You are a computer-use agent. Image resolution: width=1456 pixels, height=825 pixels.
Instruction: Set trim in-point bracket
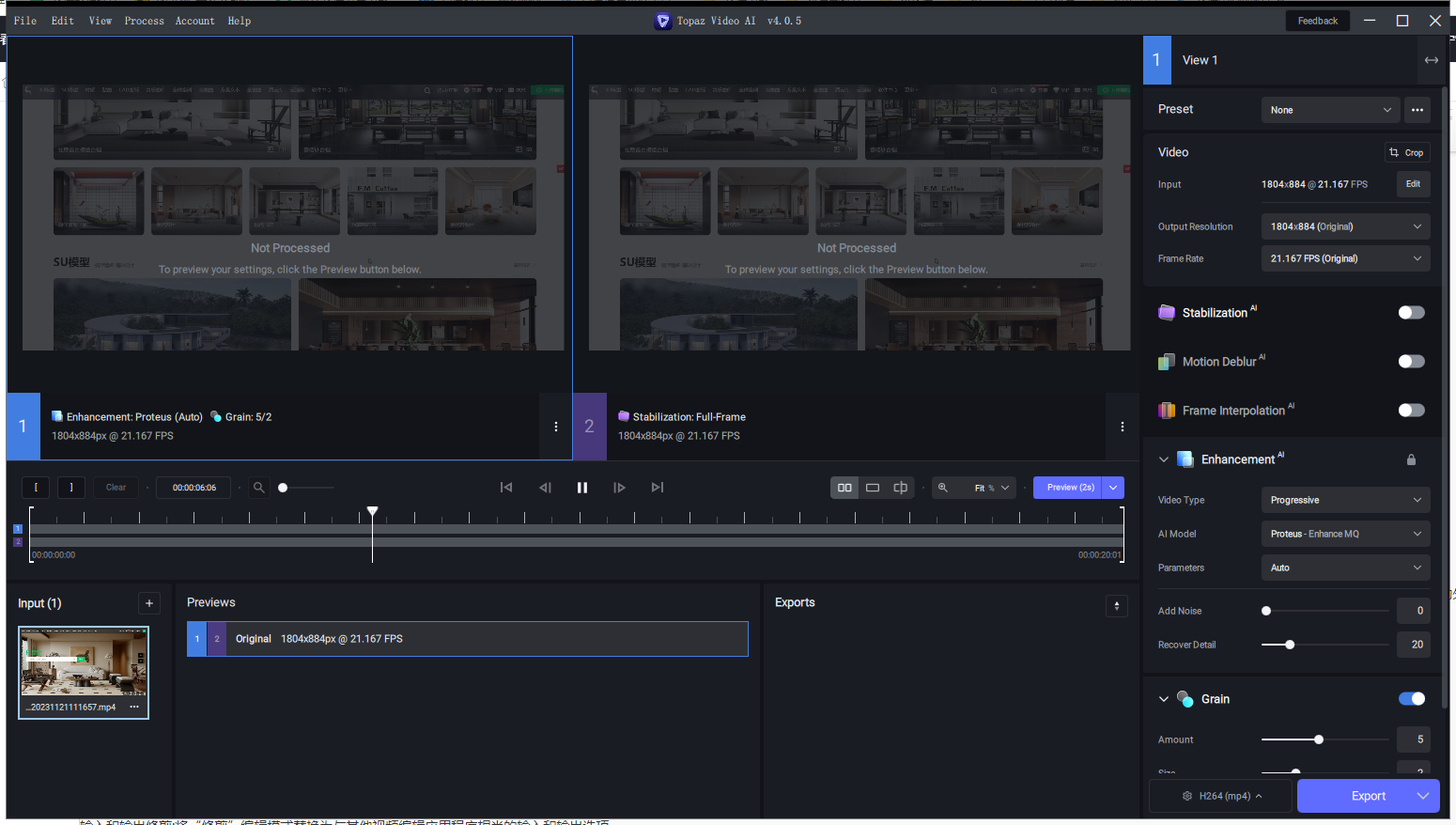pos(36,487)
